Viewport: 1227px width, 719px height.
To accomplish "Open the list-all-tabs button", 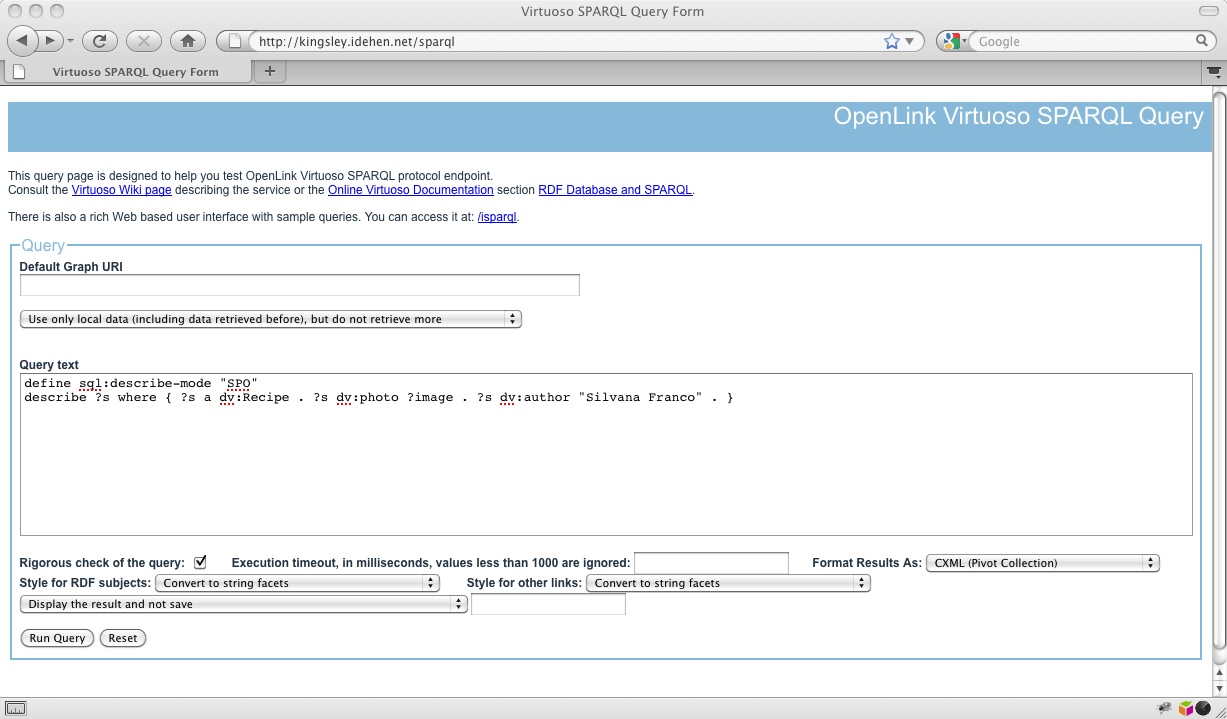I will (x=1214, y=71).
